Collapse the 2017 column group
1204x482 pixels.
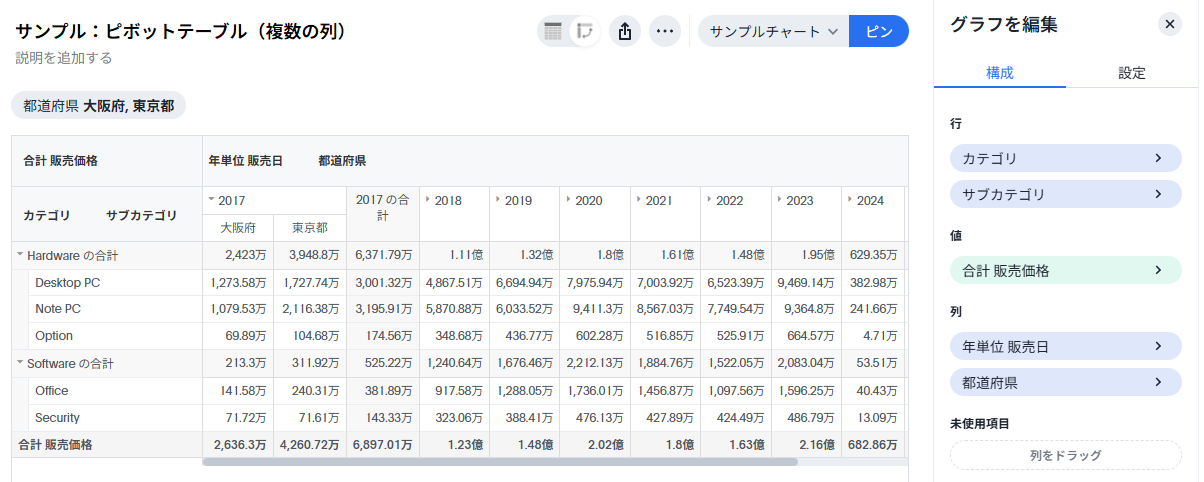click(x=211, y=200)
